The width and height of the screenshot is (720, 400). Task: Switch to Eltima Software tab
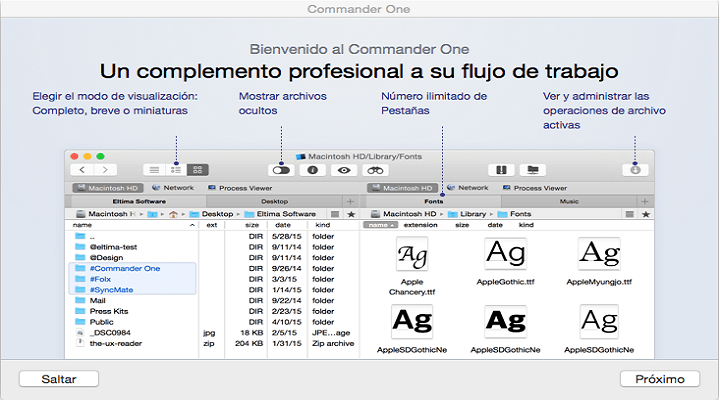pyautogui.click(x=139, y=201)
